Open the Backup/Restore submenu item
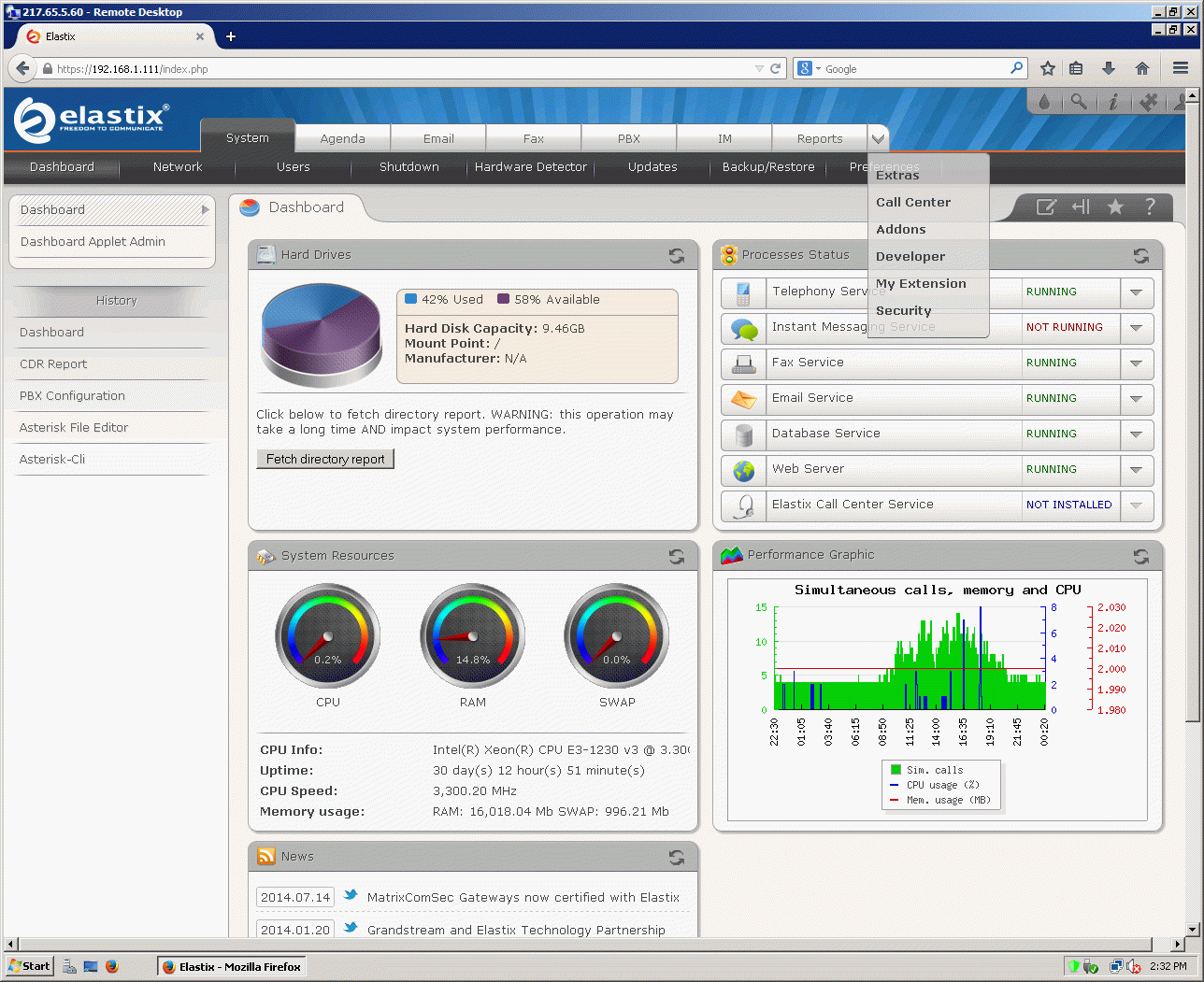 (x=768, y=167)
